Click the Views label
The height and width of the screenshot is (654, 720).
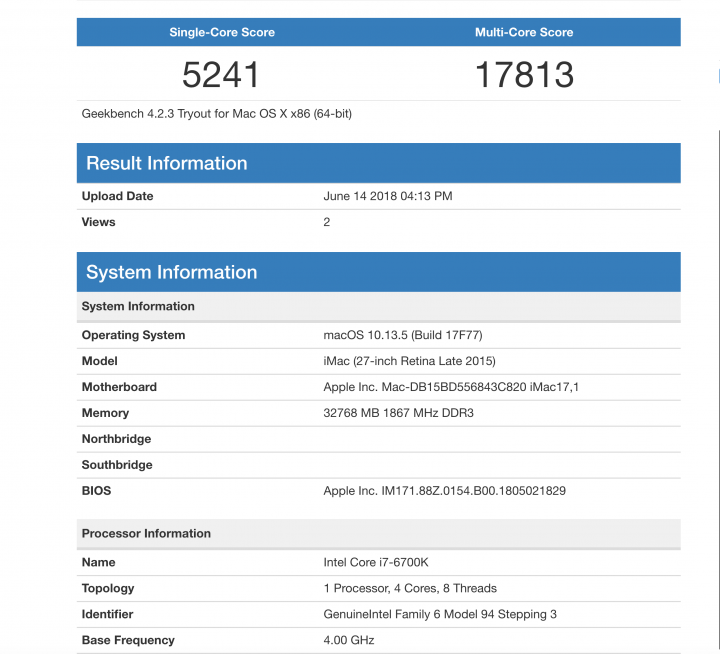[x=98, y=222]
